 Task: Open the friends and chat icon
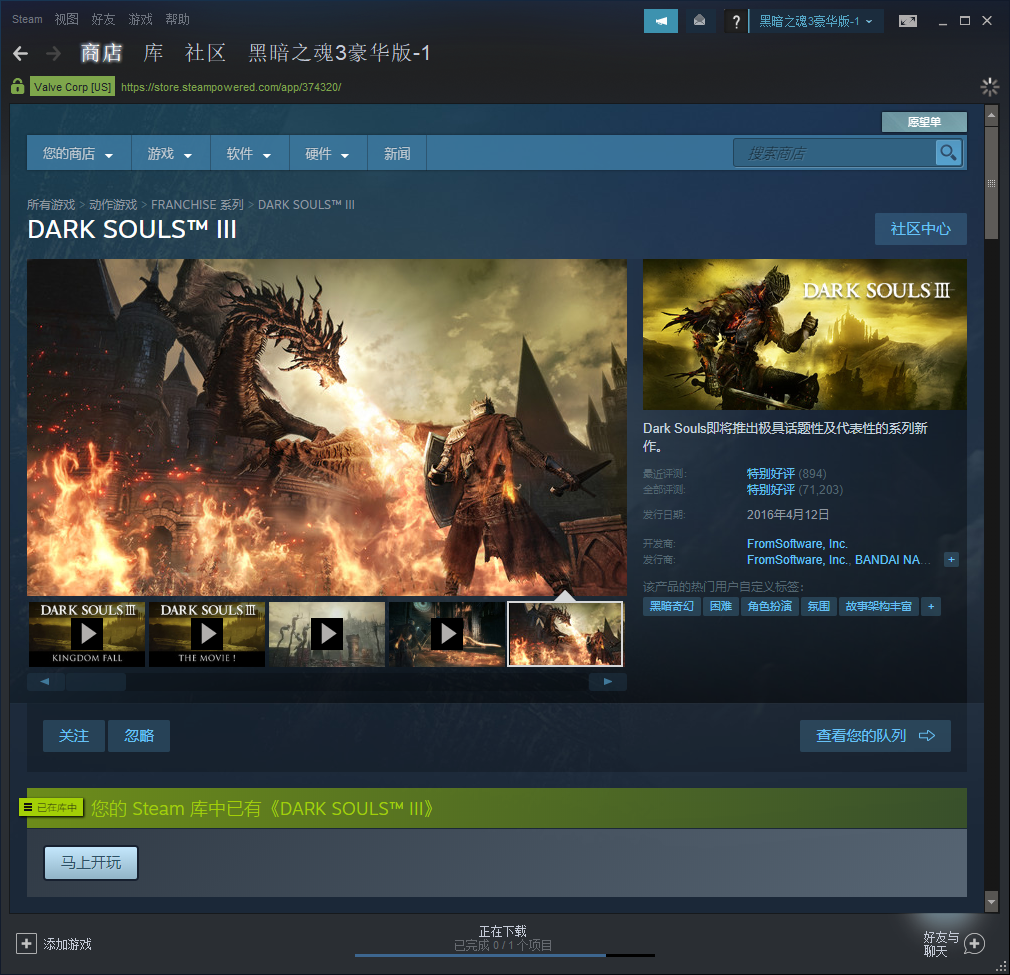tap(974, 943)
